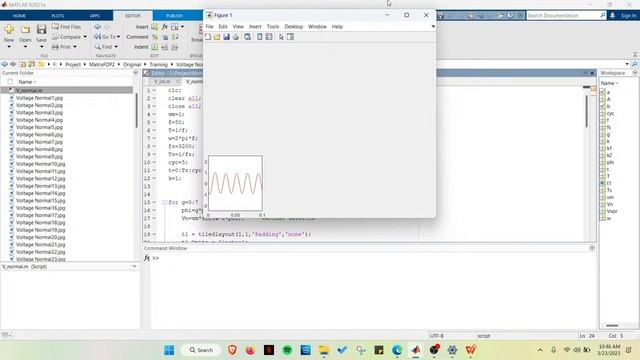Image resolution: width=640 pixels, height=360 pixels.
Task: Select the Edit Plot arrow tool in Figure 1
Action: point(281,37)
